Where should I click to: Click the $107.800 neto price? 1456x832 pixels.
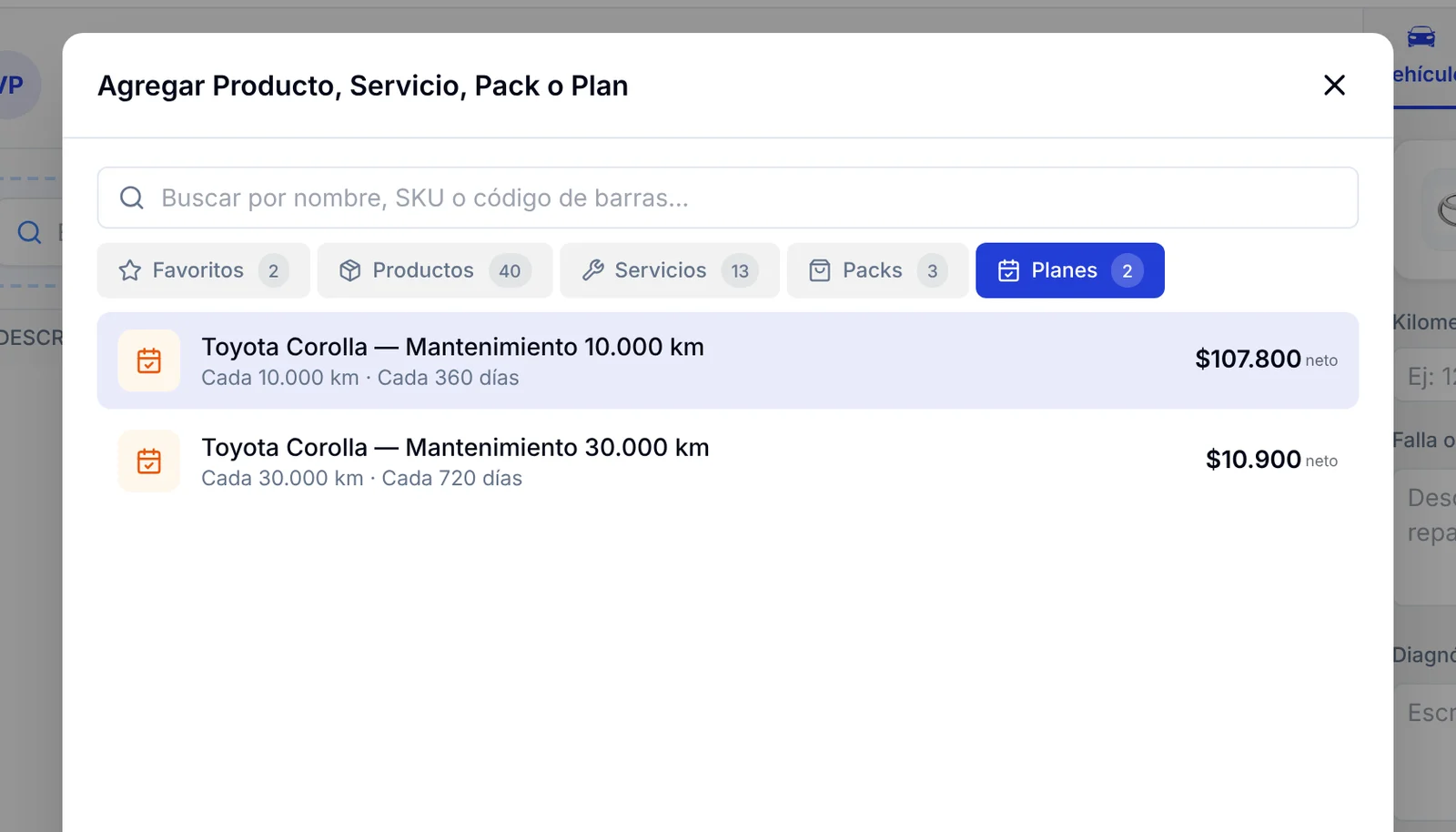click(1266, 359)
